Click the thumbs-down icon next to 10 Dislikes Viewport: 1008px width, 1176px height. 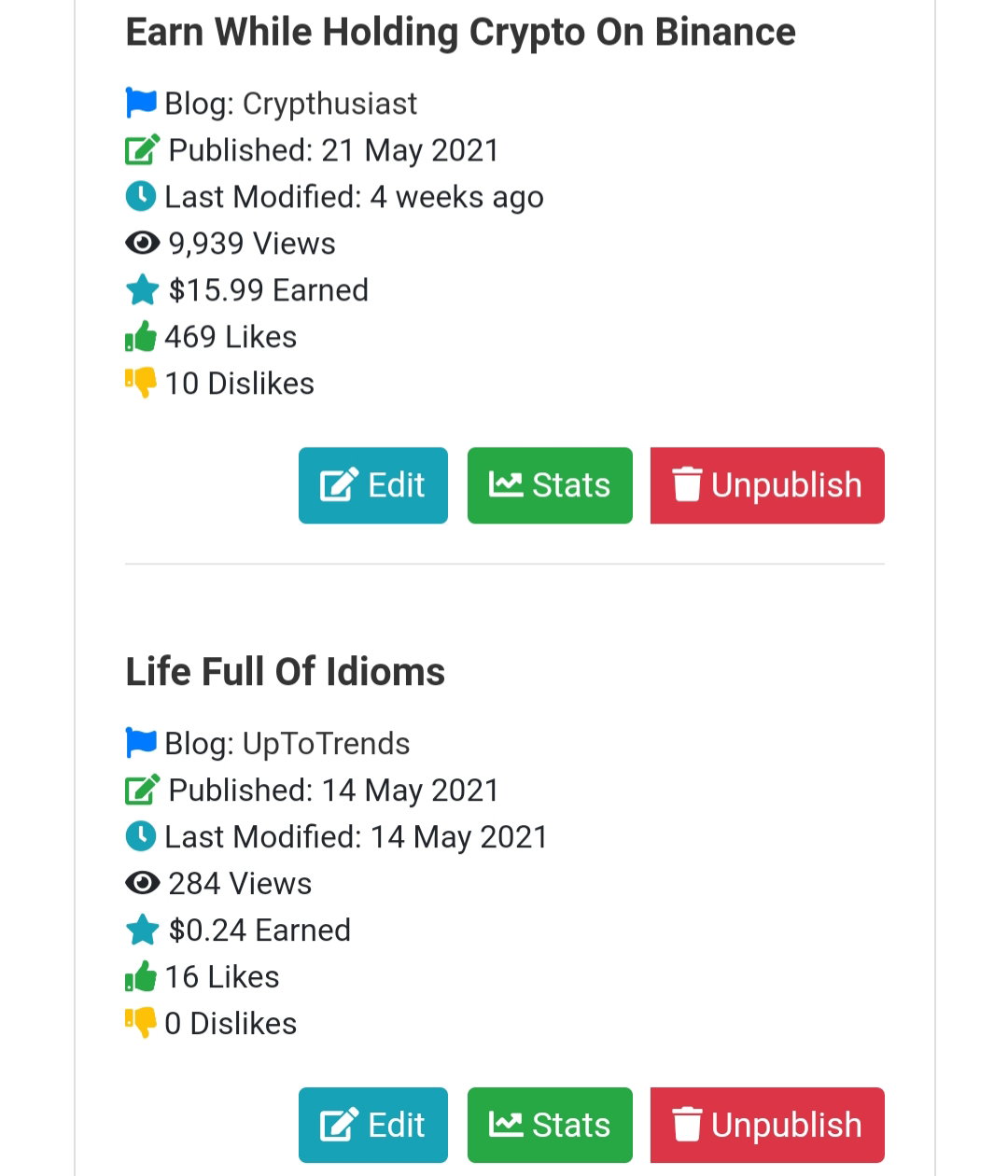(x=141, y=383)
